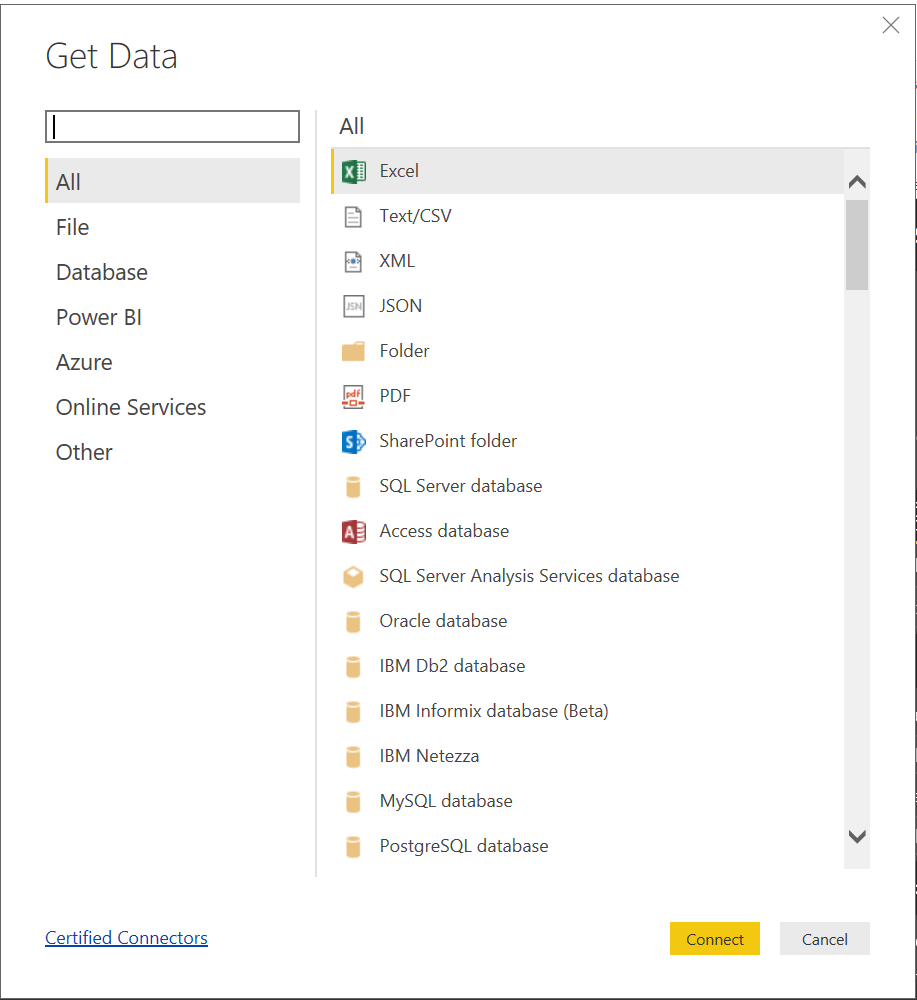Screen dimensions: 917x1000
Task: Pick "SQL Server Analysis Services database" text
Action: click(x=529, y=577)
